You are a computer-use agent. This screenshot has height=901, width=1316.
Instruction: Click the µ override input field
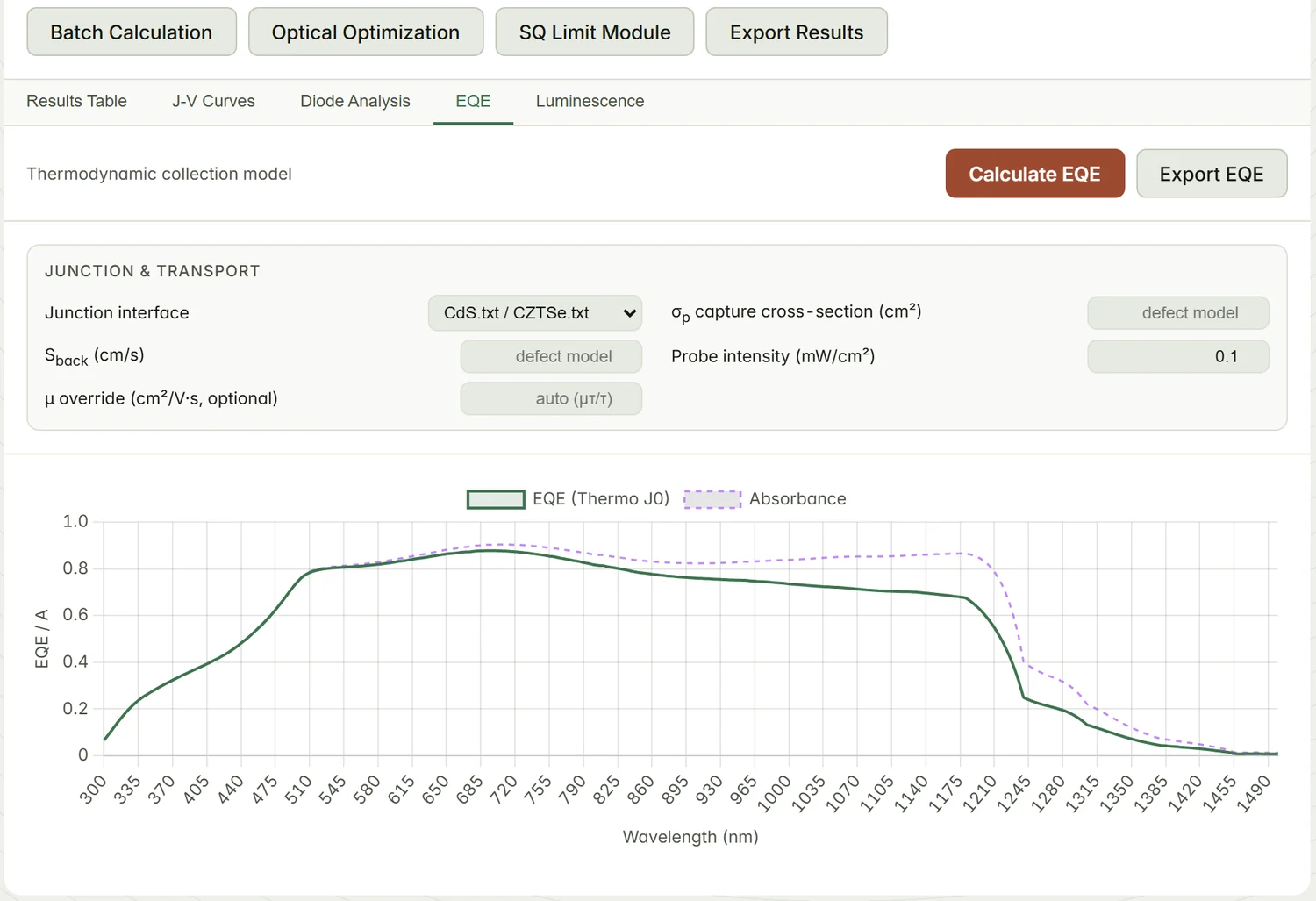pos(551,398)
